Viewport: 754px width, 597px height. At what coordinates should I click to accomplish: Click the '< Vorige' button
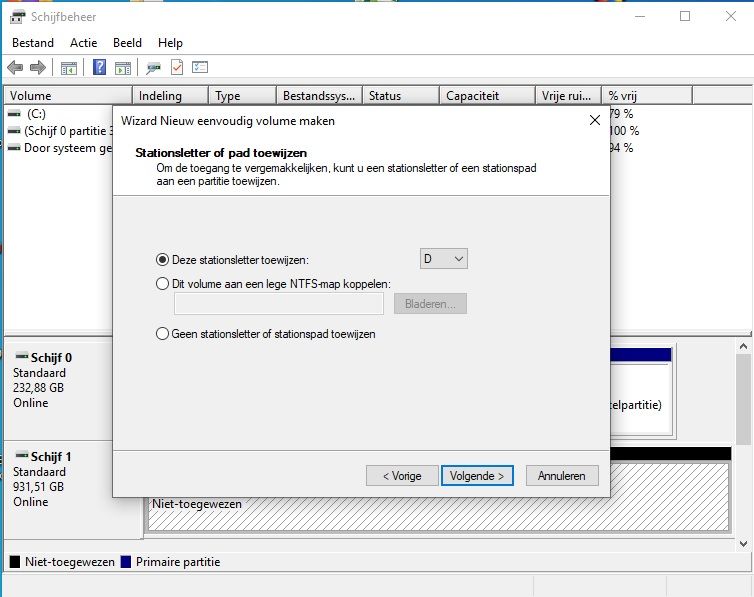[402, 476]
